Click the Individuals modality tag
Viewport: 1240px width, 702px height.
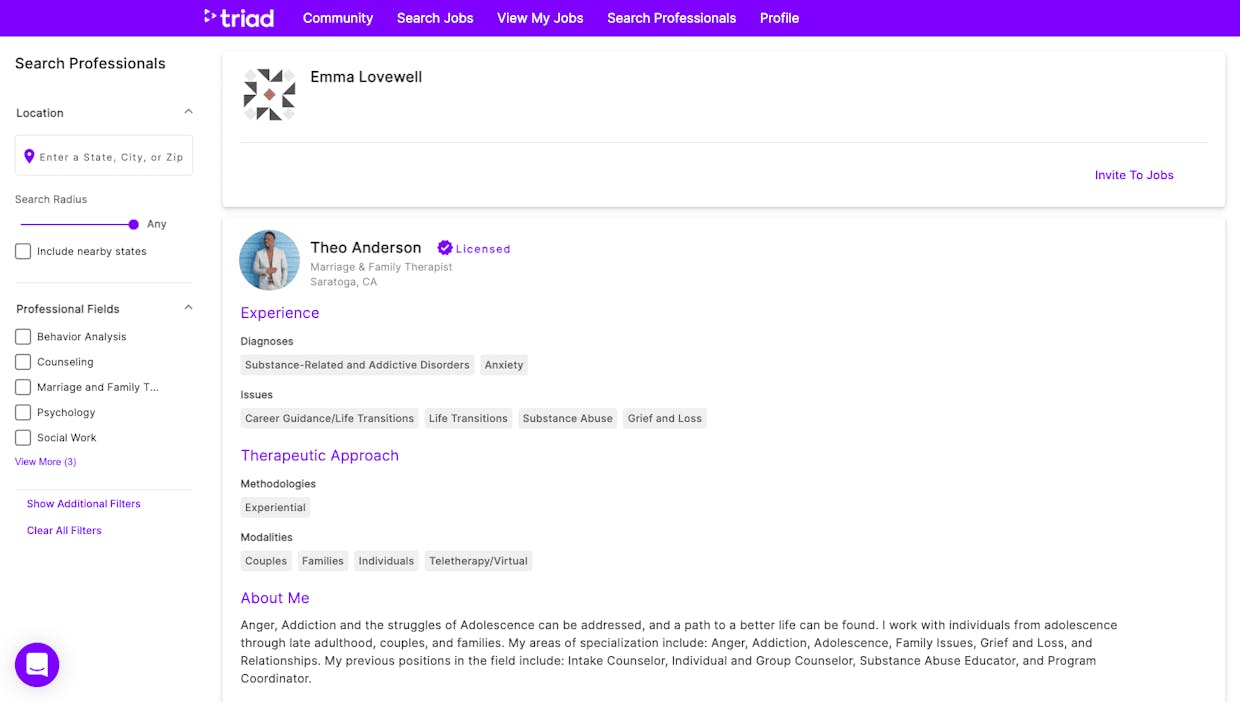[386, 561]
